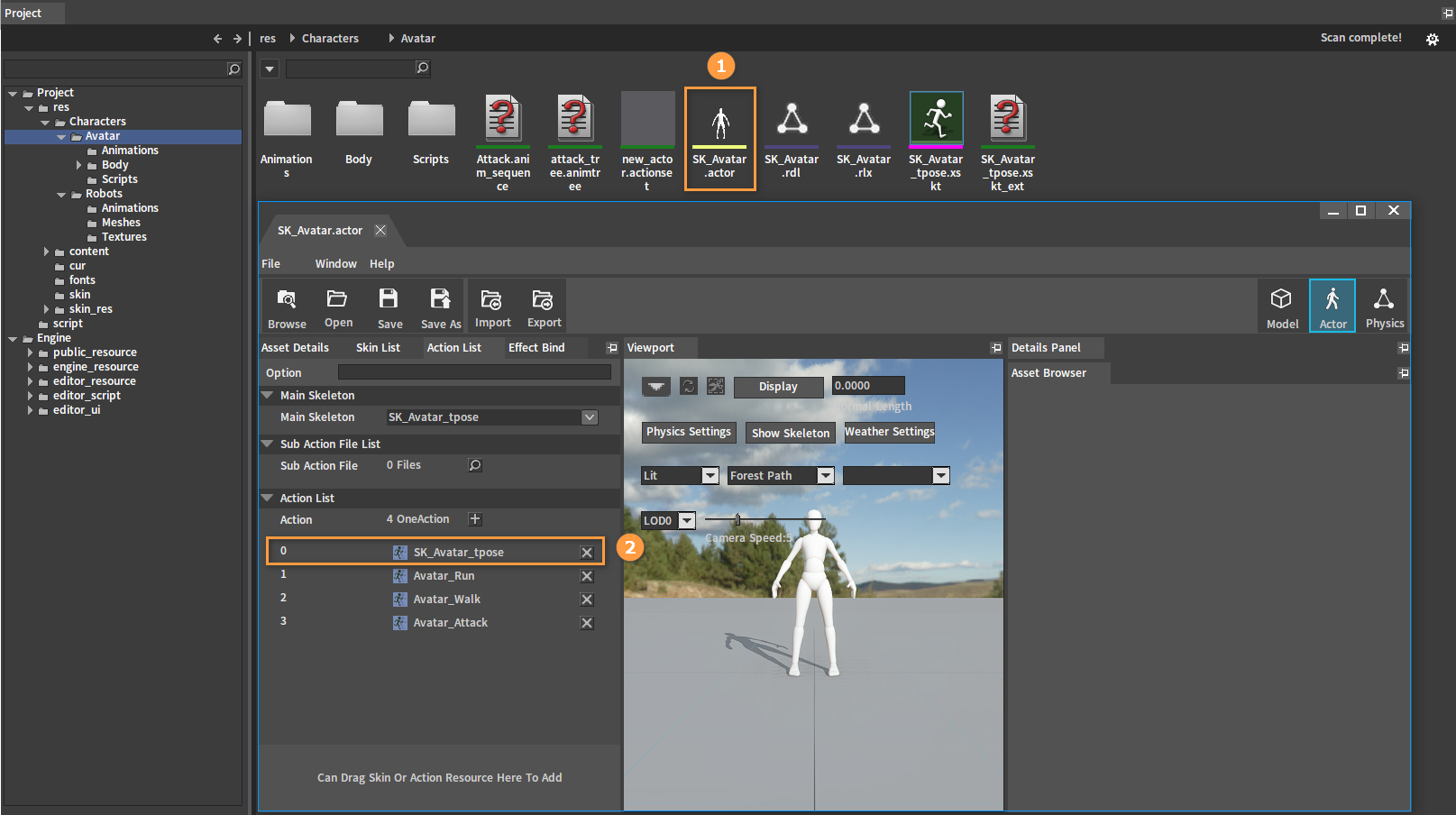
Task: Click the viewport icon left of Display
Action: pyautogui.click(x=716, y=386)
